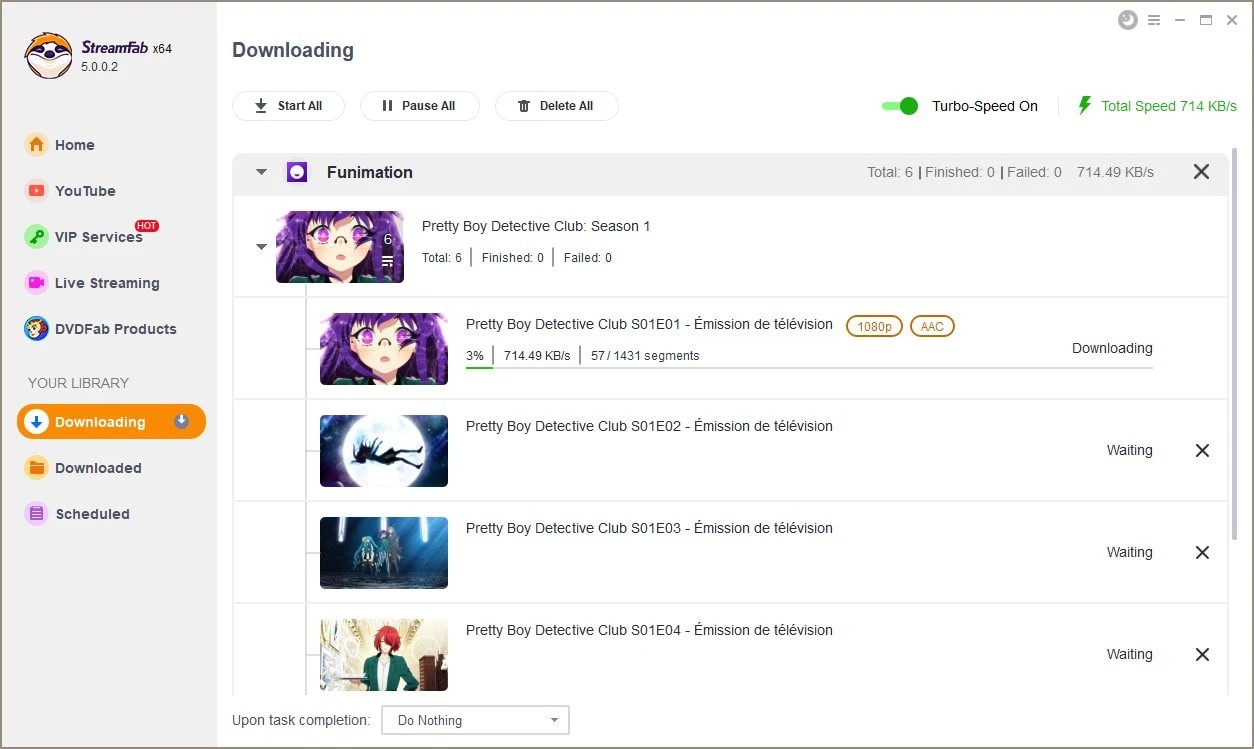Collapse the Season 1 episode list
The width and height of the screenshot is (1254, 749).
(x=261, y=246)
